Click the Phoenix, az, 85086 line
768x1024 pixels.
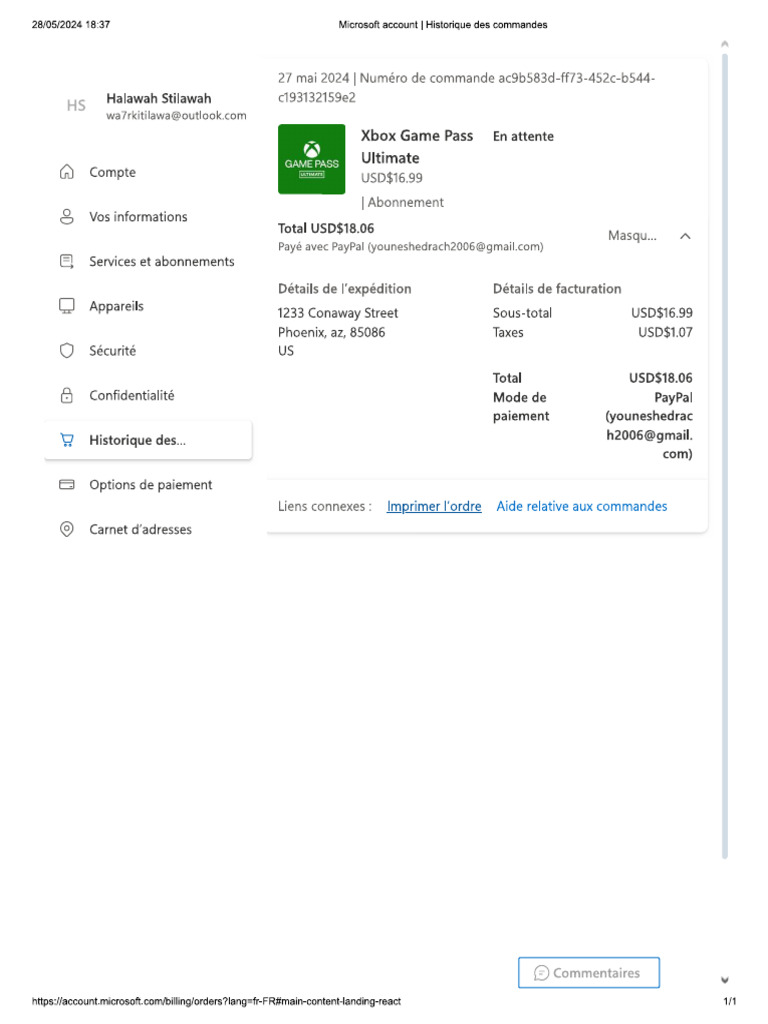tap(331, 332)
